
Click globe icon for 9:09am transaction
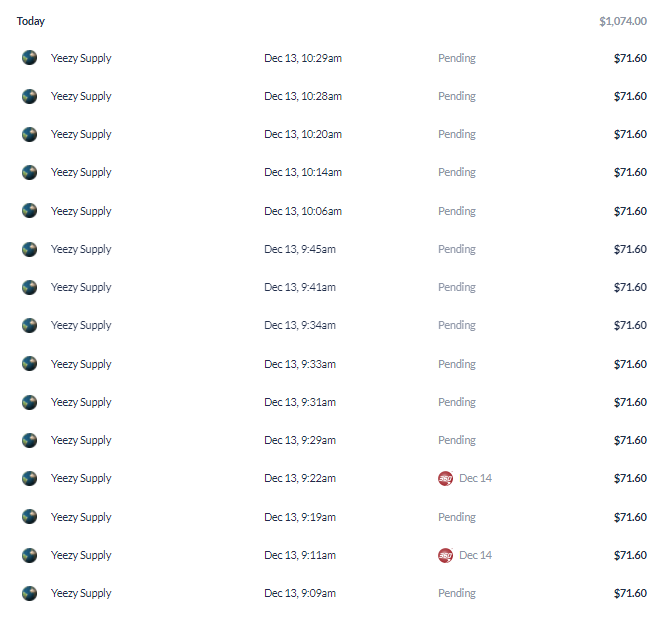pyautogui.click(x=30, y=593)
